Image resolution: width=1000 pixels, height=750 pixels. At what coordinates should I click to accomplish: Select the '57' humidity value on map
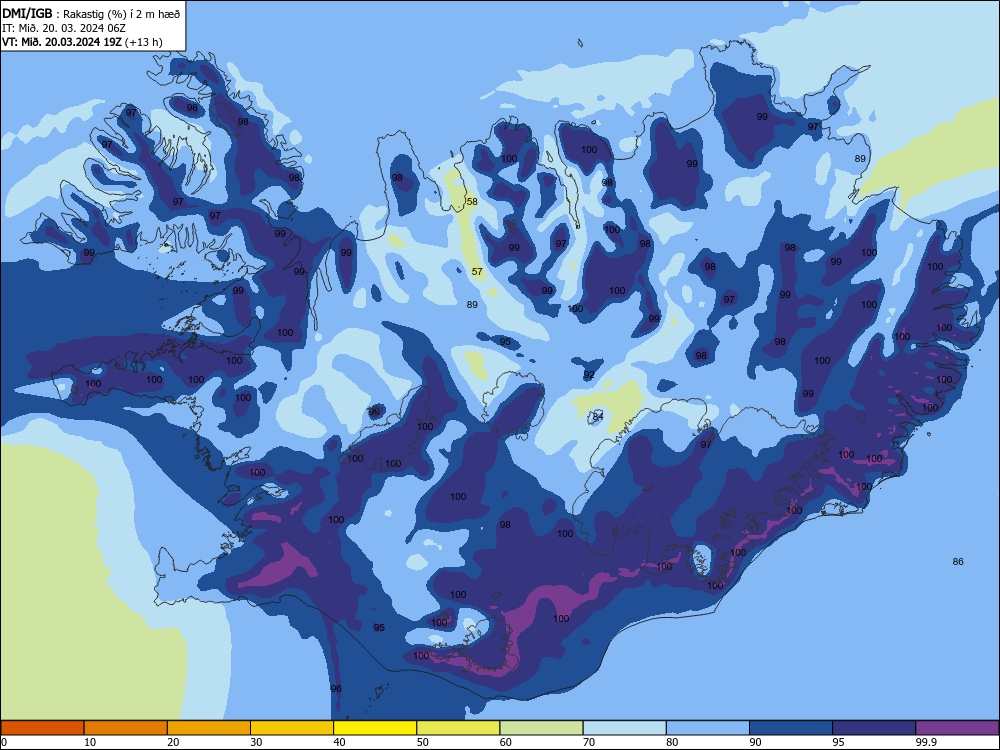477,272
